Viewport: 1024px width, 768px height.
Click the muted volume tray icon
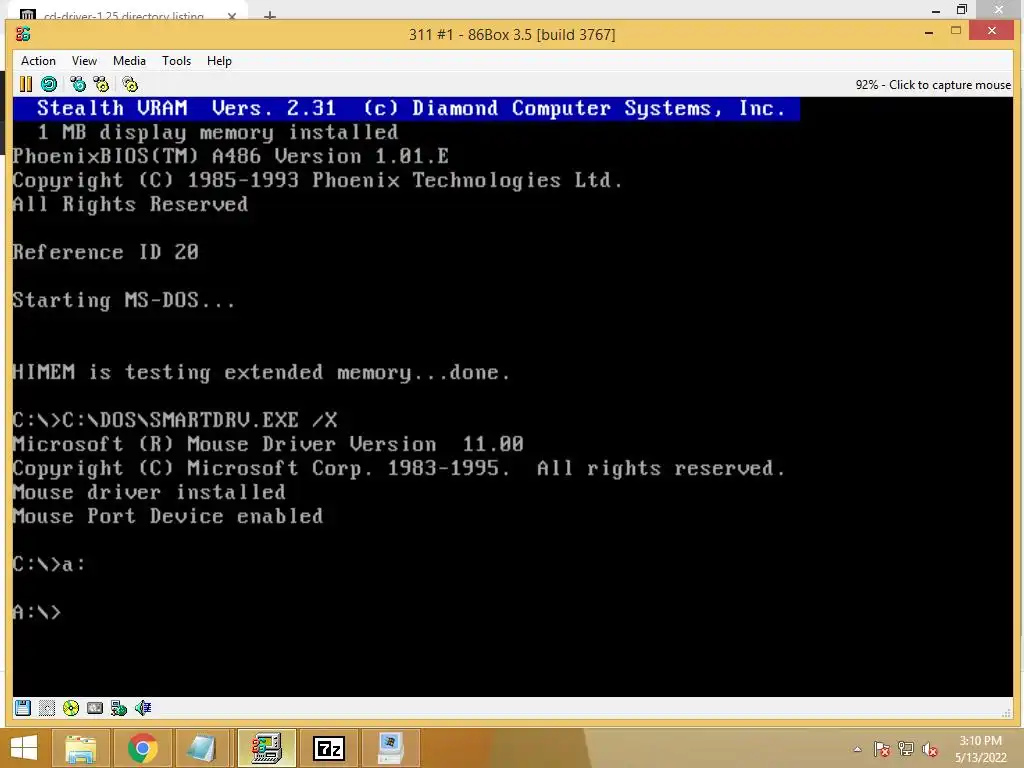pos(930,749)
